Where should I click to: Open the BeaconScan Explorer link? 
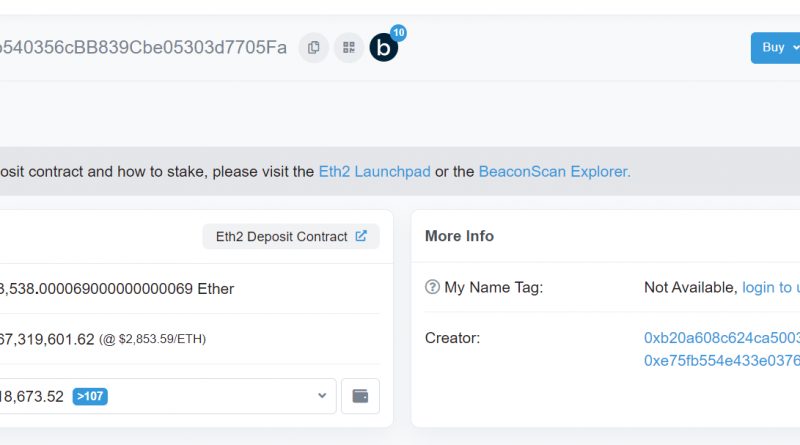click(555, 172)
